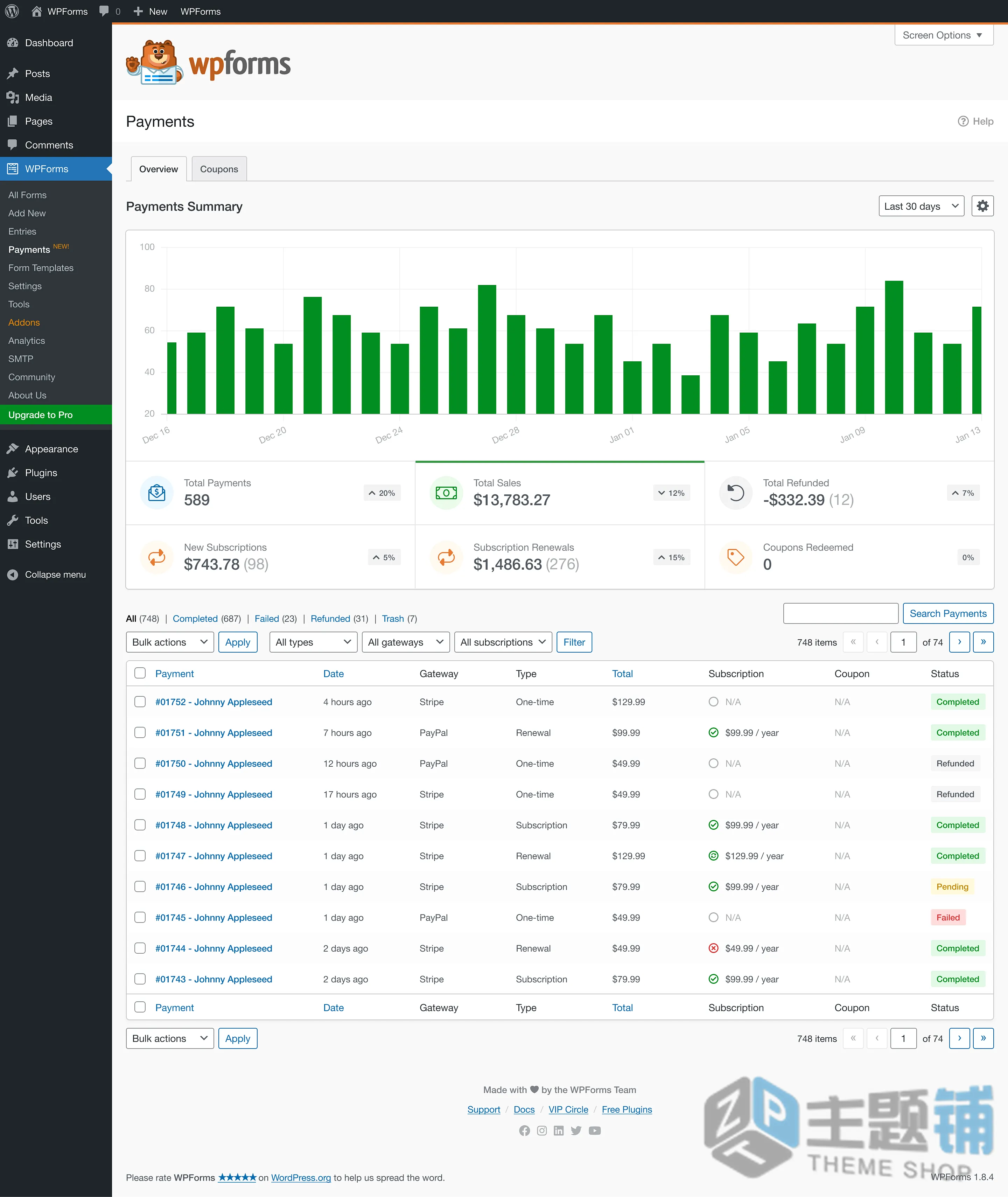1008x1197 pixels.
Task: Go to the last page arrow in top pagination
Action: click(x=983, y=642)
